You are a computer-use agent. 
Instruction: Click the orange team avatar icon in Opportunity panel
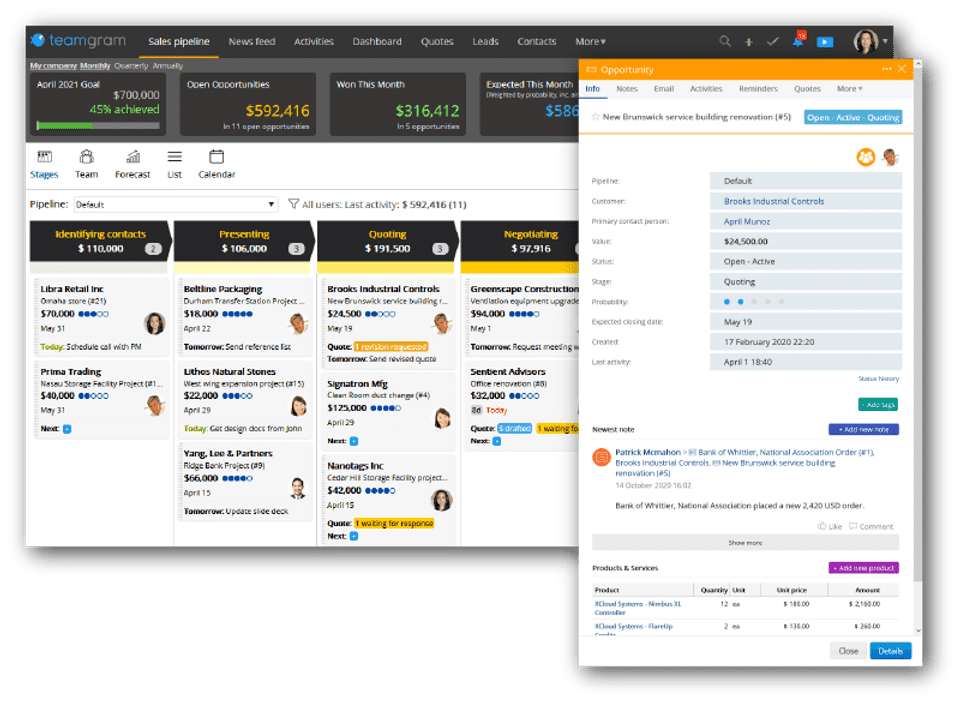tap(866, 157)
